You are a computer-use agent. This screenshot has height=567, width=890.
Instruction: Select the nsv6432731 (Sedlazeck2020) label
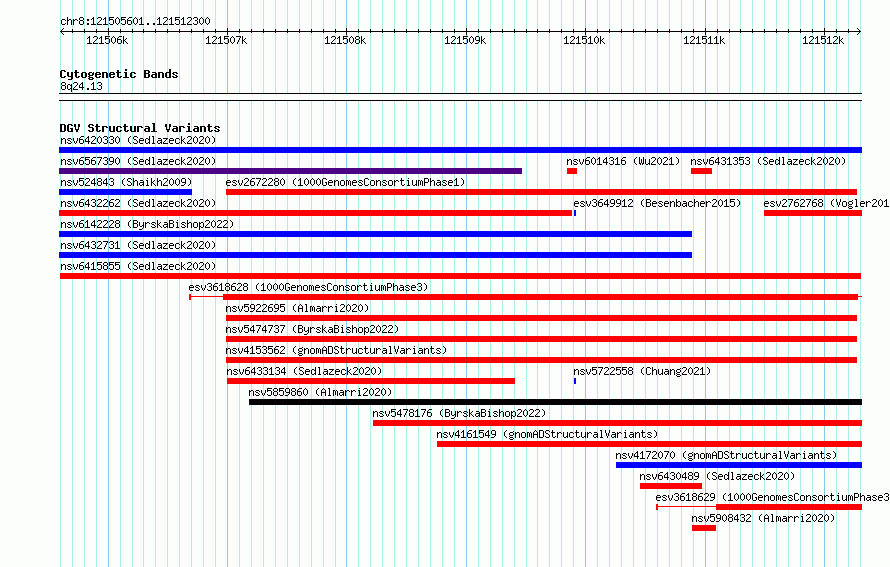click(138, 245)
